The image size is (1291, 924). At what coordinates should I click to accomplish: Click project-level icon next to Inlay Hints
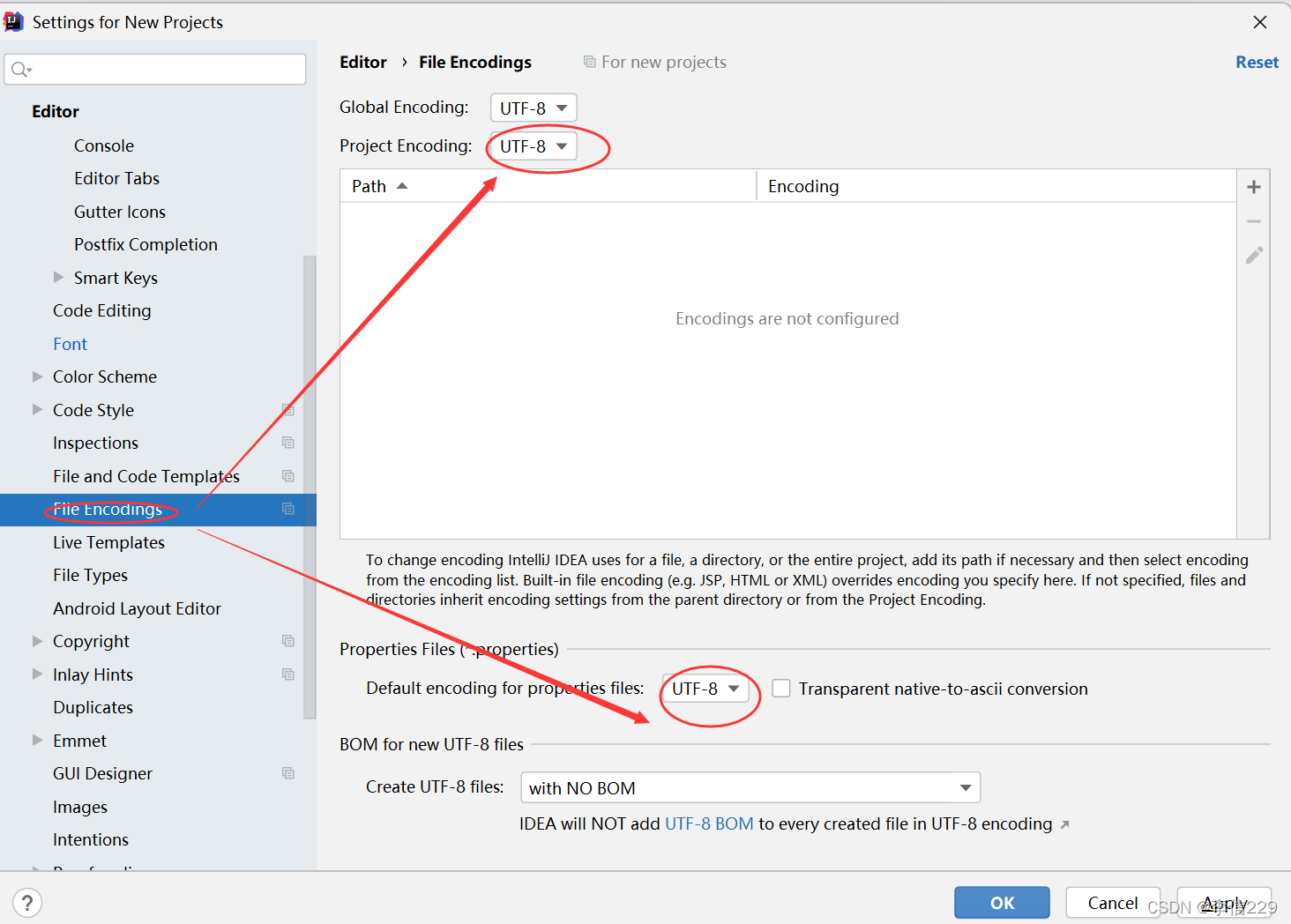tap(287, 674)
